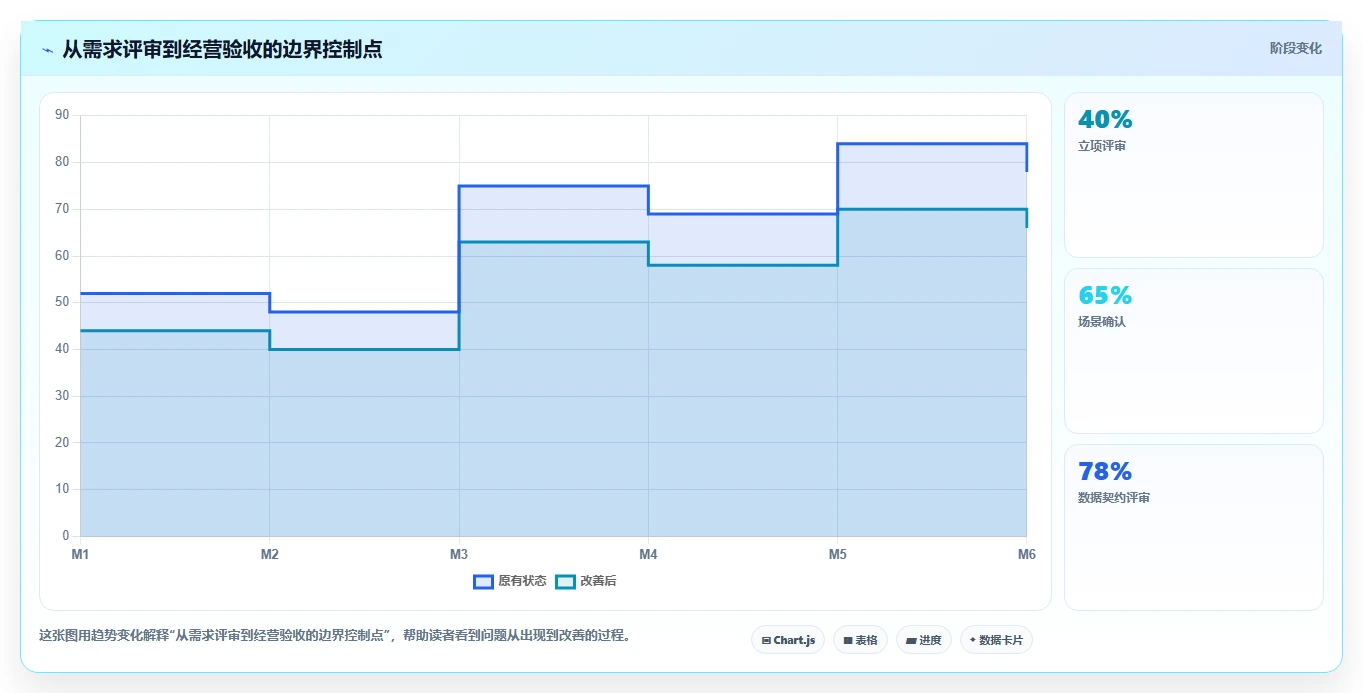Click the 改善后 legend label
Image resolution: width=1363 pixels, height=693 pixels.
(x=598, y=581)
